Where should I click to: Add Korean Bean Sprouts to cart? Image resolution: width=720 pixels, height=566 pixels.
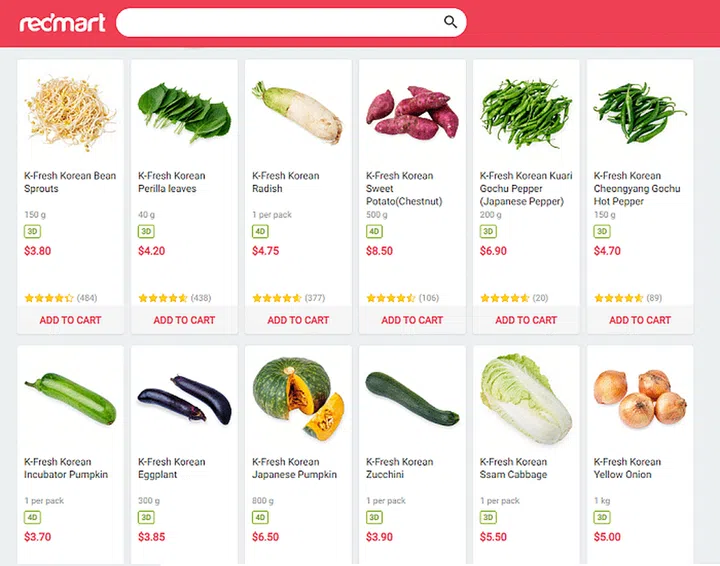pyautogui.click(x=70, y=320)
